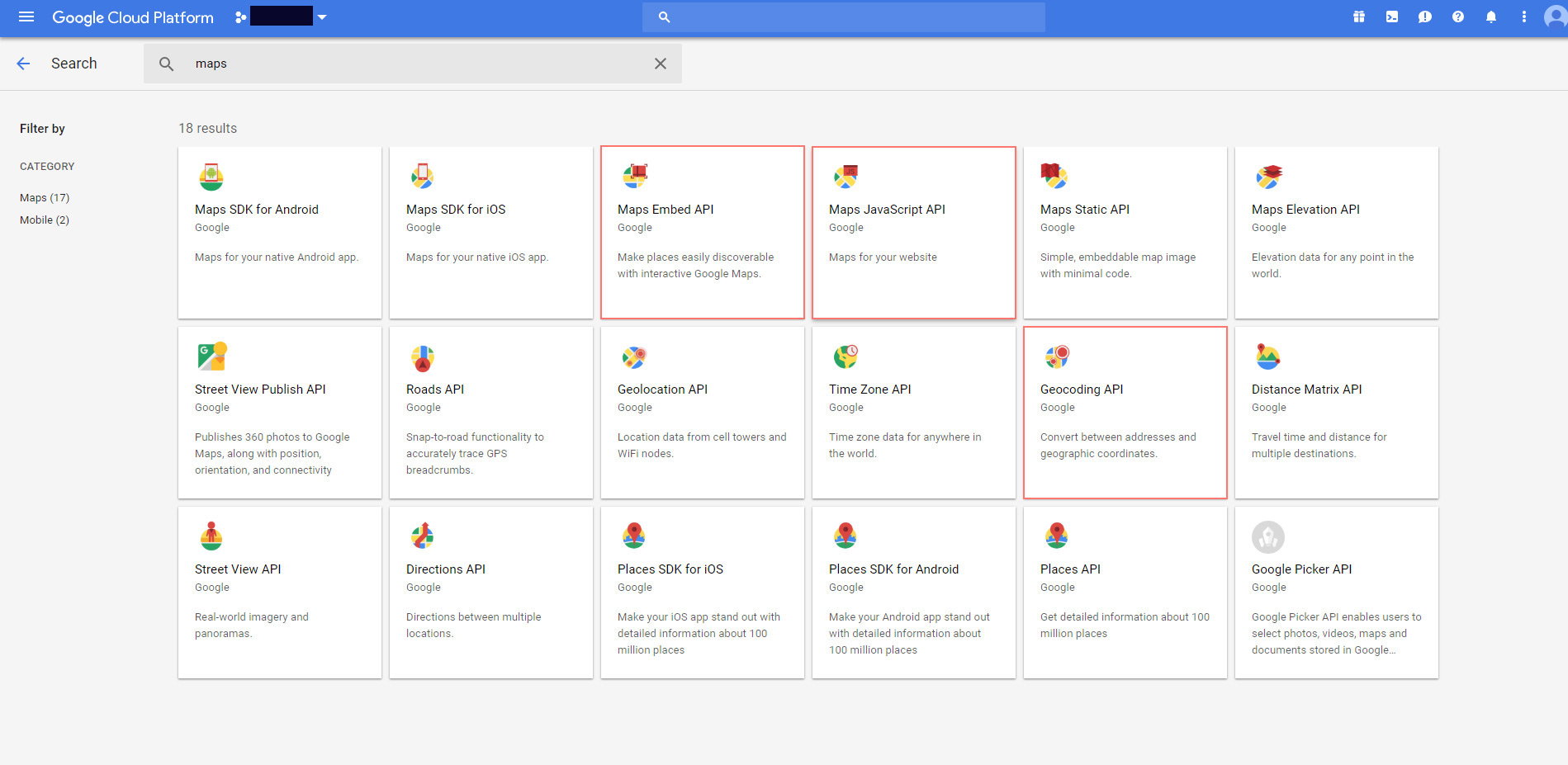The image size is (1568, 765).
Task: Open the main navigation hamburger menu
Action: click(x=26, y=17)
